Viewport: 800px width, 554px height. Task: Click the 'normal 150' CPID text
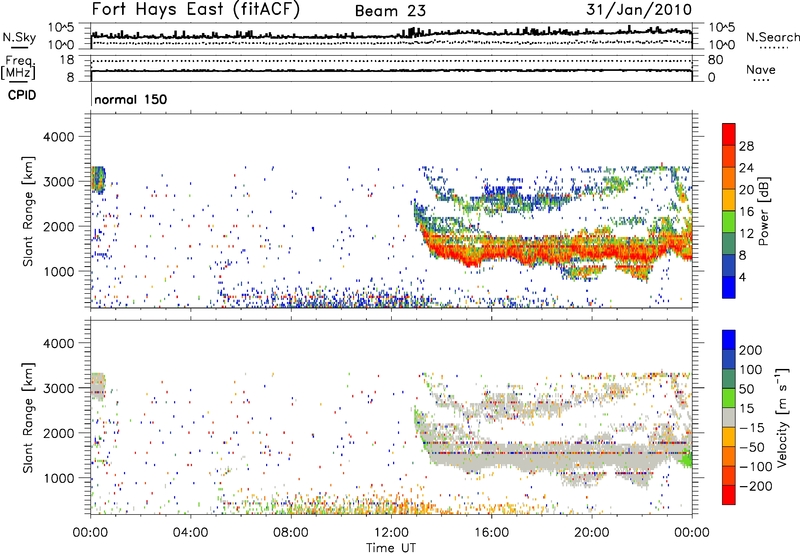coord(131,99)
